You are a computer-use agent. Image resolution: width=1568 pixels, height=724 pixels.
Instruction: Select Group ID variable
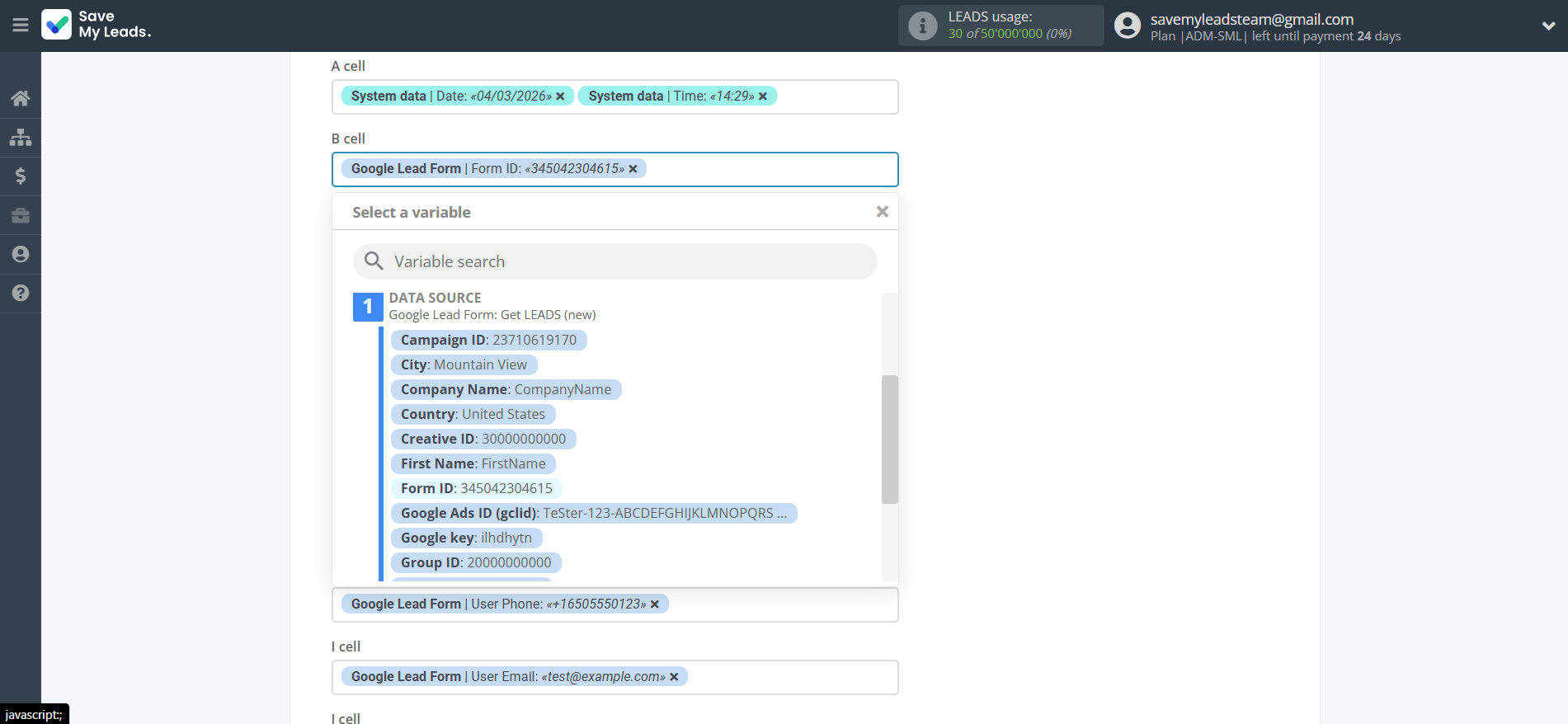coord(476,562)
